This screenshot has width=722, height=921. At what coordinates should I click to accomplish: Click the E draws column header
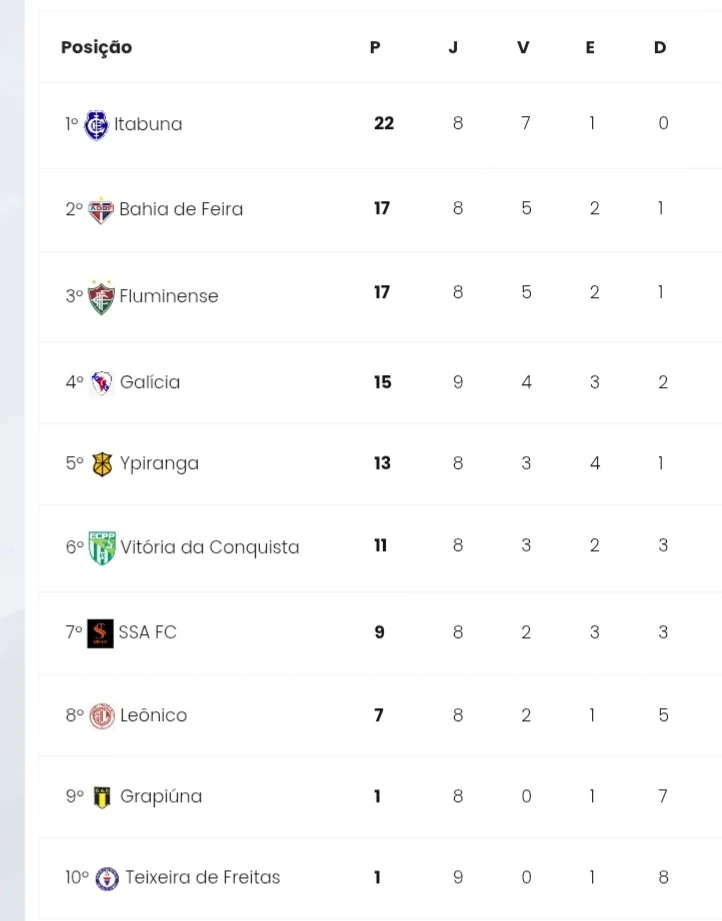[590, 48]
